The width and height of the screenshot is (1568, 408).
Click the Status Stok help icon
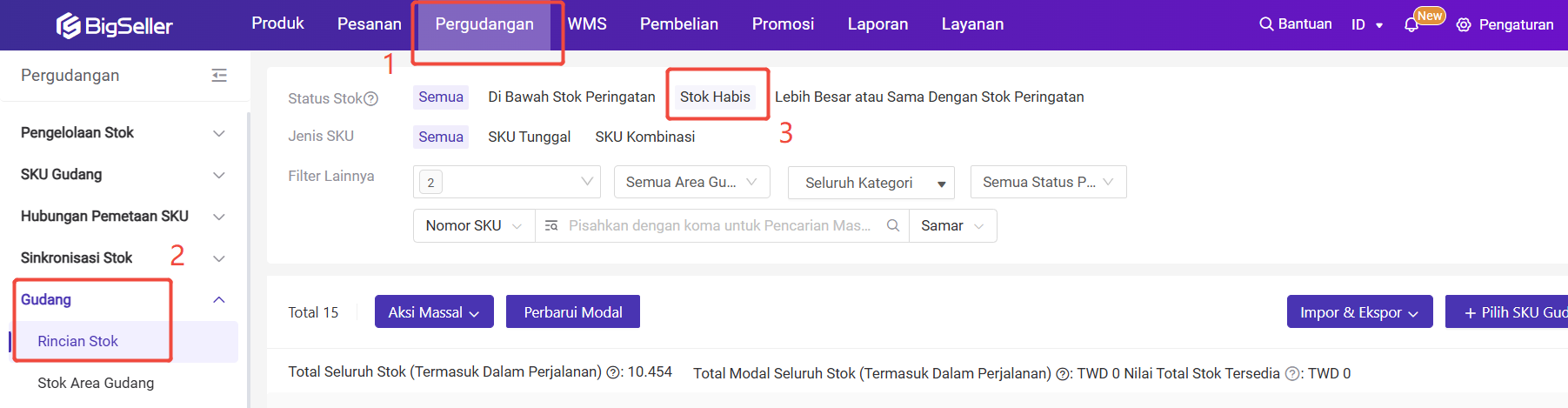click(x=370, y=98)
